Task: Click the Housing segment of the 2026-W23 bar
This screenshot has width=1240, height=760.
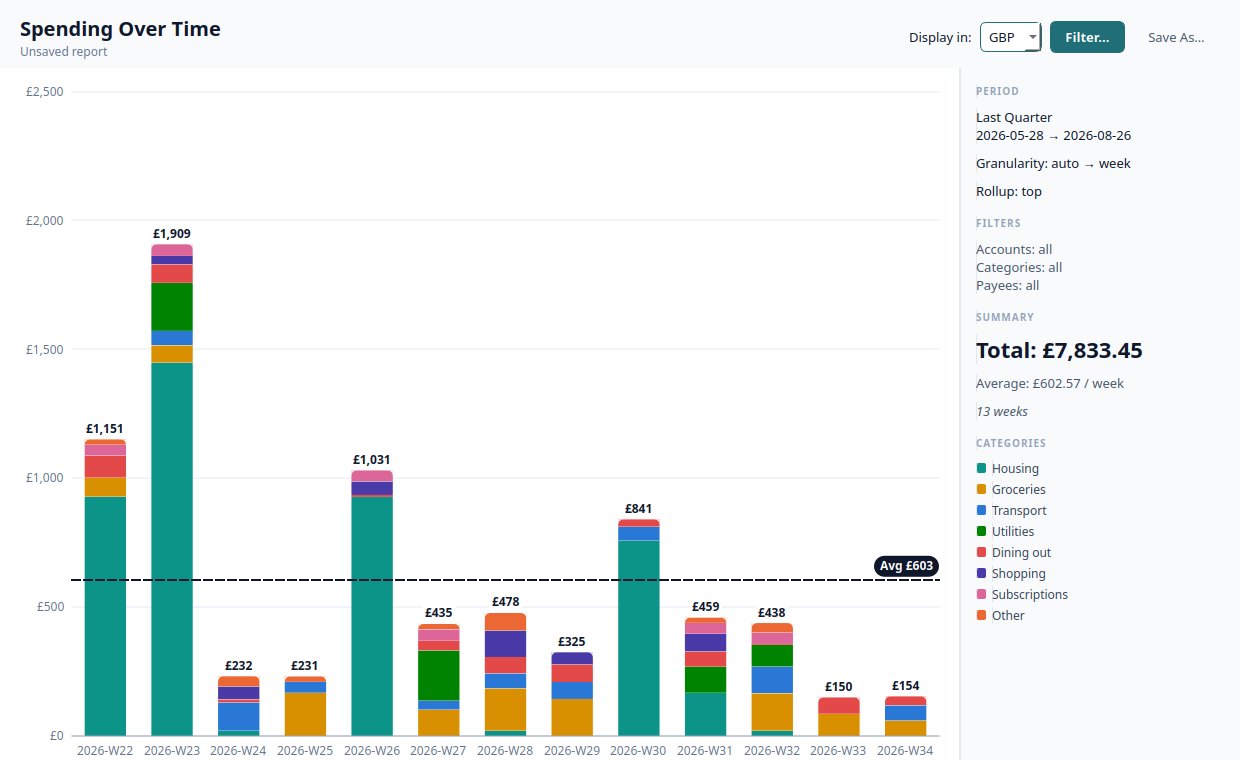Action: 172,549
